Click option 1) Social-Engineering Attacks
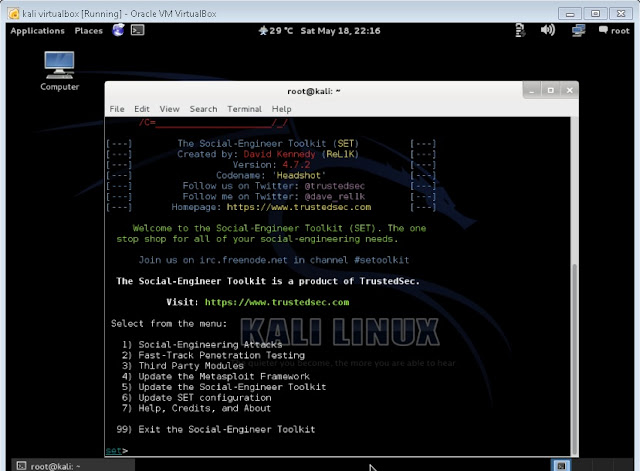640x471 pixels. pyautogui.click(x=202, y=344)
